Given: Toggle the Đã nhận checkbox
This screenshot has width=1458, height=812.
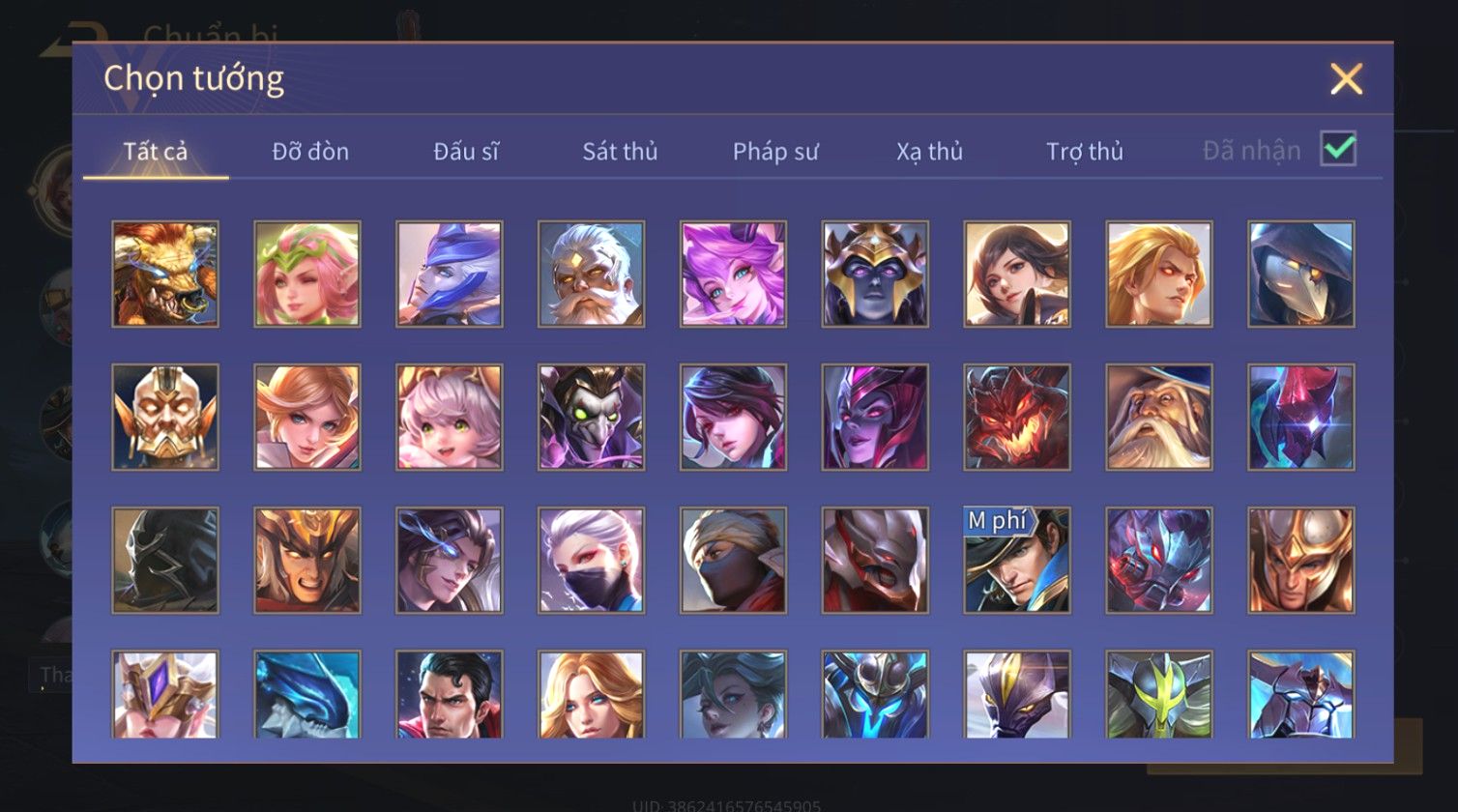Looking at the screenshot, I should (x=1338, y=149).
